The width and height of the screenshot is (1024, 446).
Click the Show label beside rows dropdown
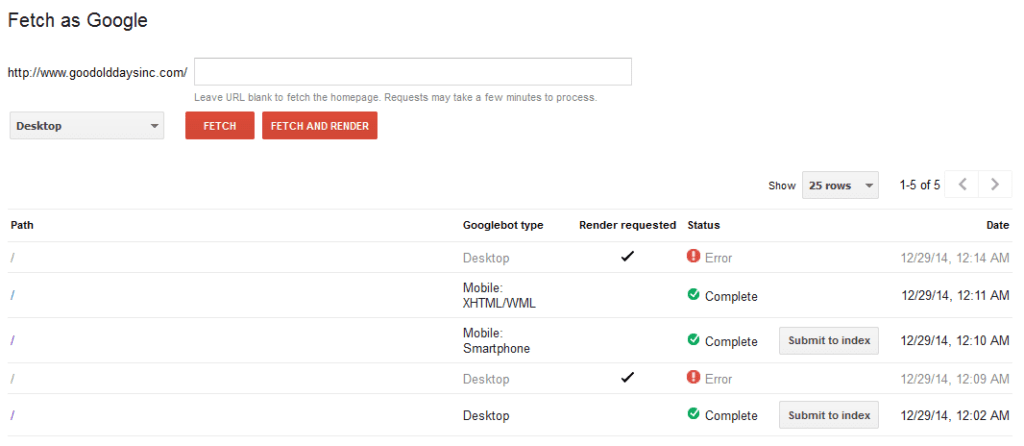pyautogui.click(x=782, y=185)
